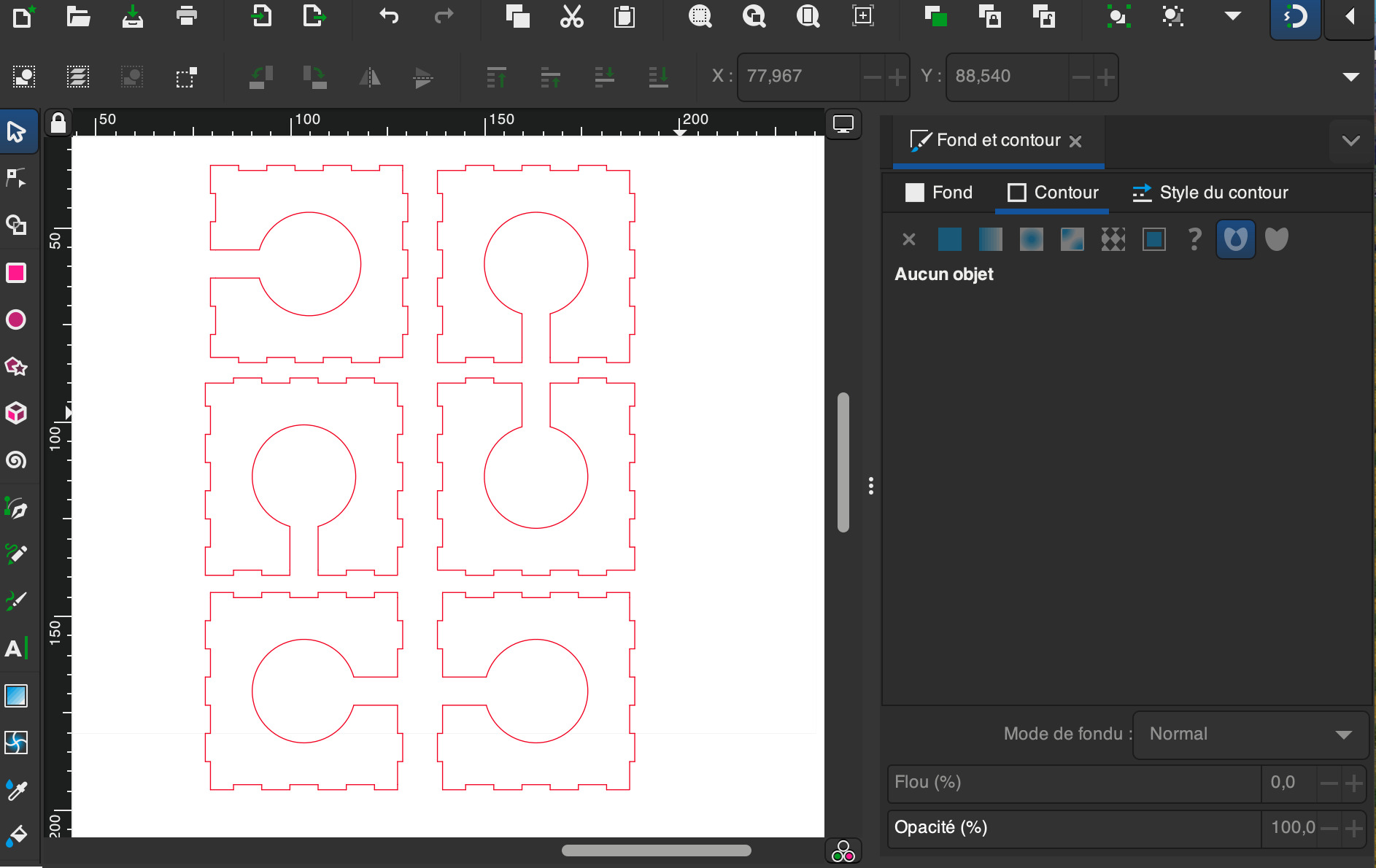
Task: Click the Import icon
Action: pyautogui.click(x=261, y=16)
